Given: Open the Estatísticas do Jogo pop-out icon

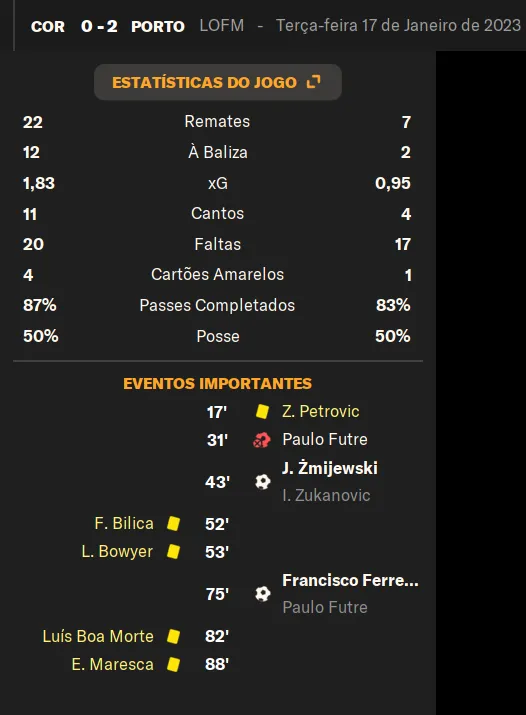Looking at the screenshot, I should tap(314, 82).
